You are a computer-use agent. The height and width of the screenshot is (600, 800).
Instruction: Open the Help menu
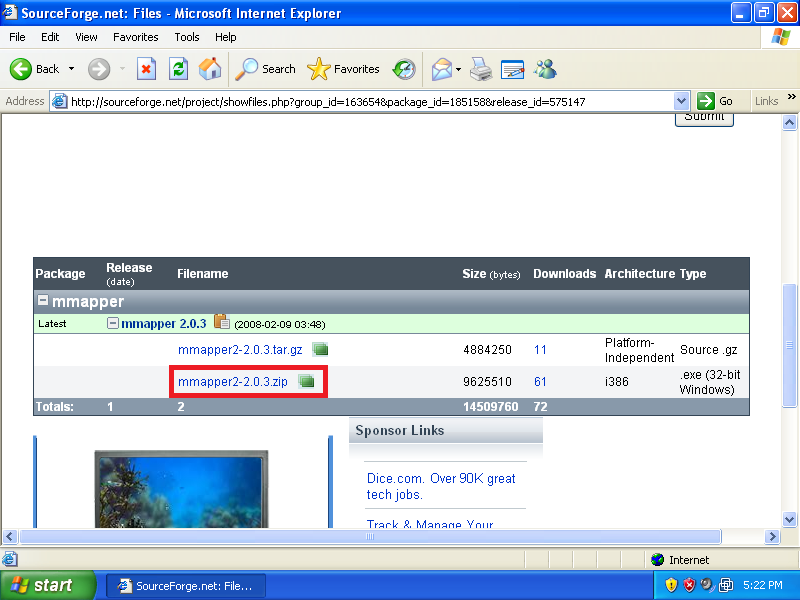coord(226,37)
